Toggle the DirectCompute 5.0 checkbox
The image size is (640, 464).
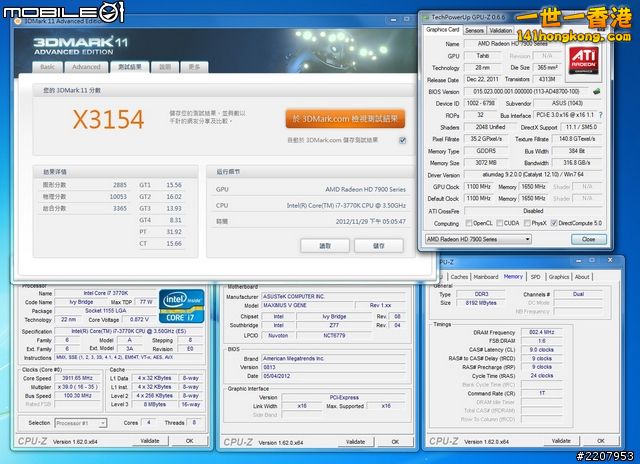(x=554, y=223)
